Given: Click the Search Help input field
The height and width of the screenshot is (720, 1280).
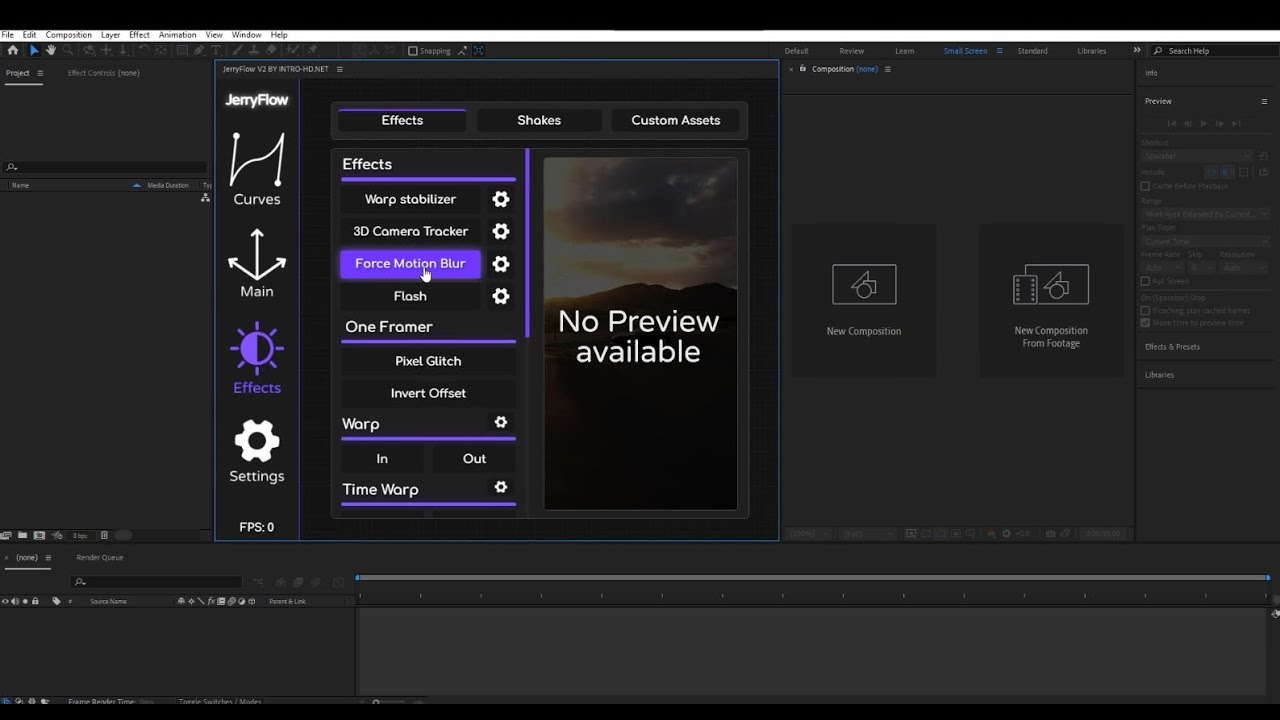Looking at the screenshot, I should pyautogui.click(x=1210, y=51).
